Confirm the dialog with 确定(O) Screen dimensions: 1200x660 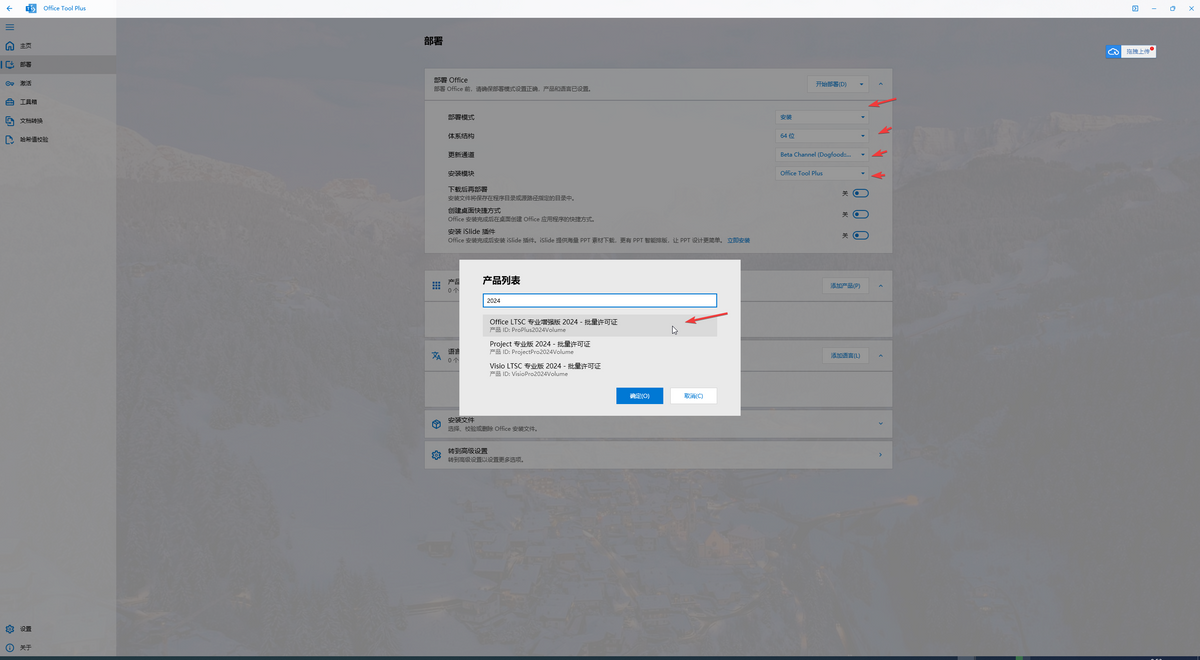tap(640, 396)
